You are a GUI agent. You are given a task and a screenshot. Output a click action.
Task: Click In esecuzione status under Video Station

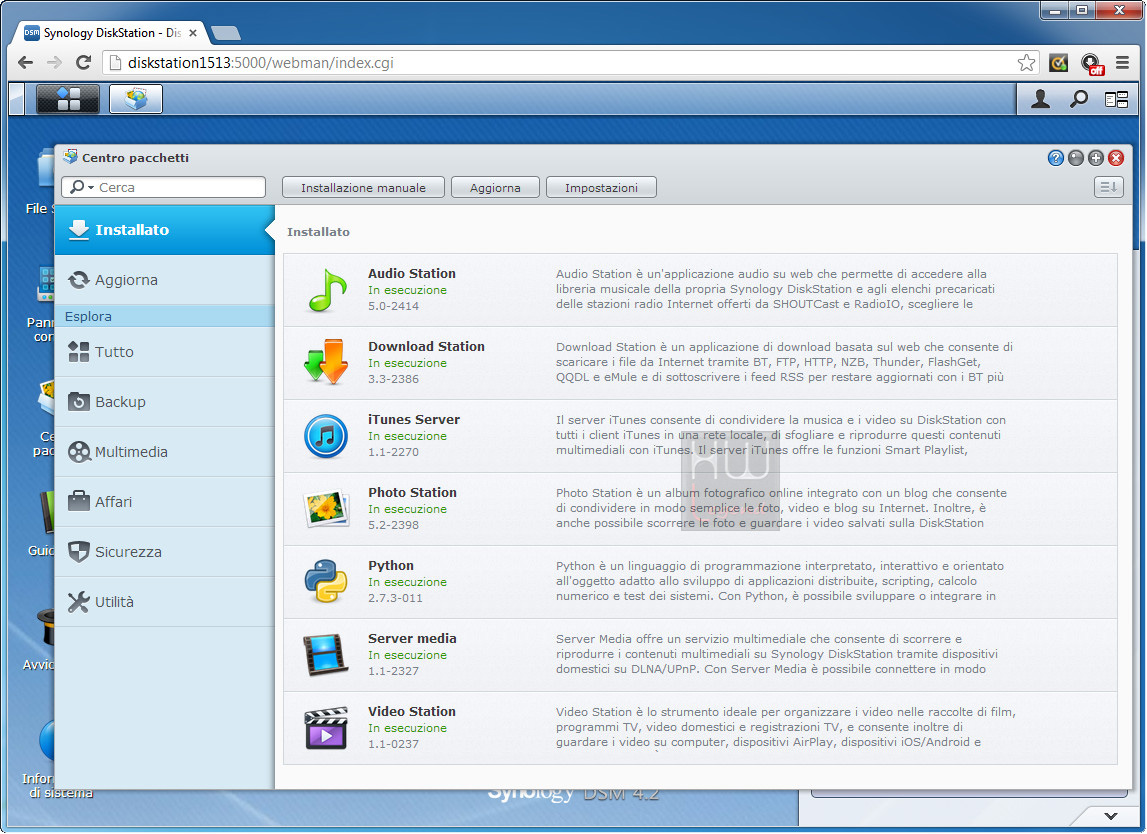(407, 728)
